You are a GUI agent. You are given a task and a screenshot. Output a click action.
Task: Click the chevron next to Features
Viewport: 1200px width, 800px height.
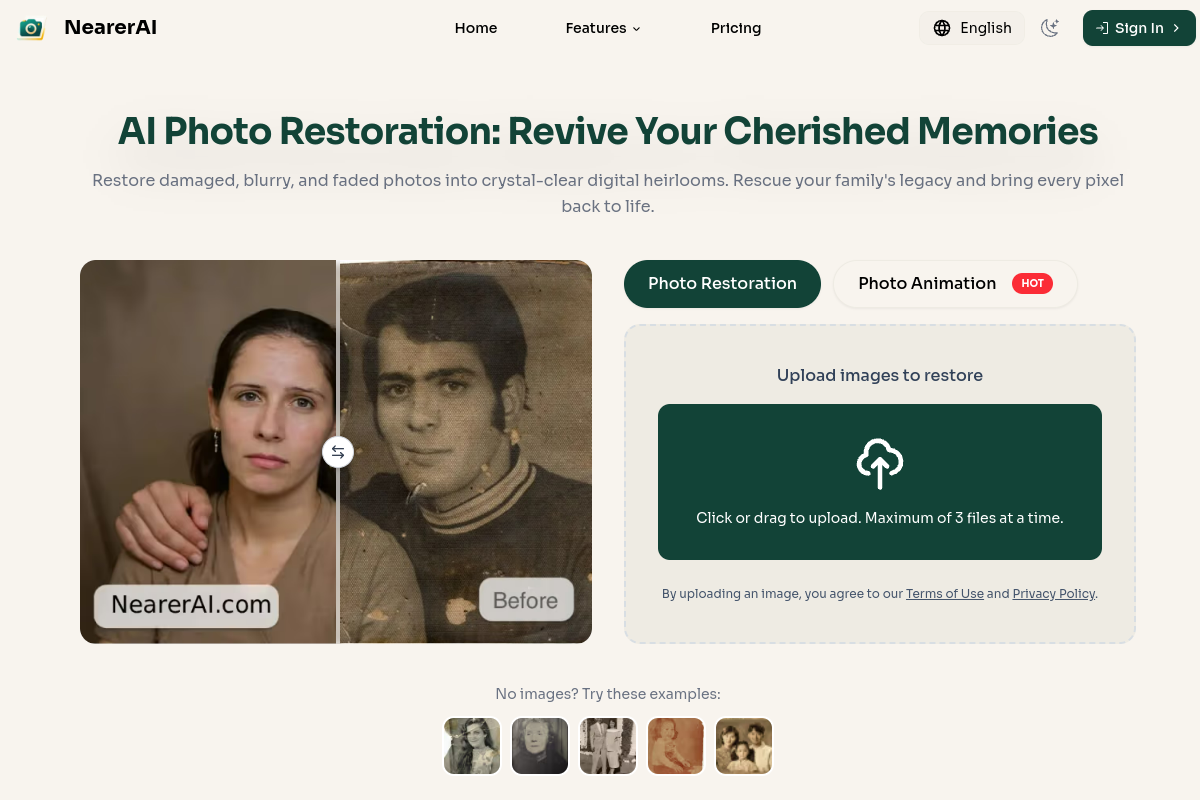click(x=636, y=29)
